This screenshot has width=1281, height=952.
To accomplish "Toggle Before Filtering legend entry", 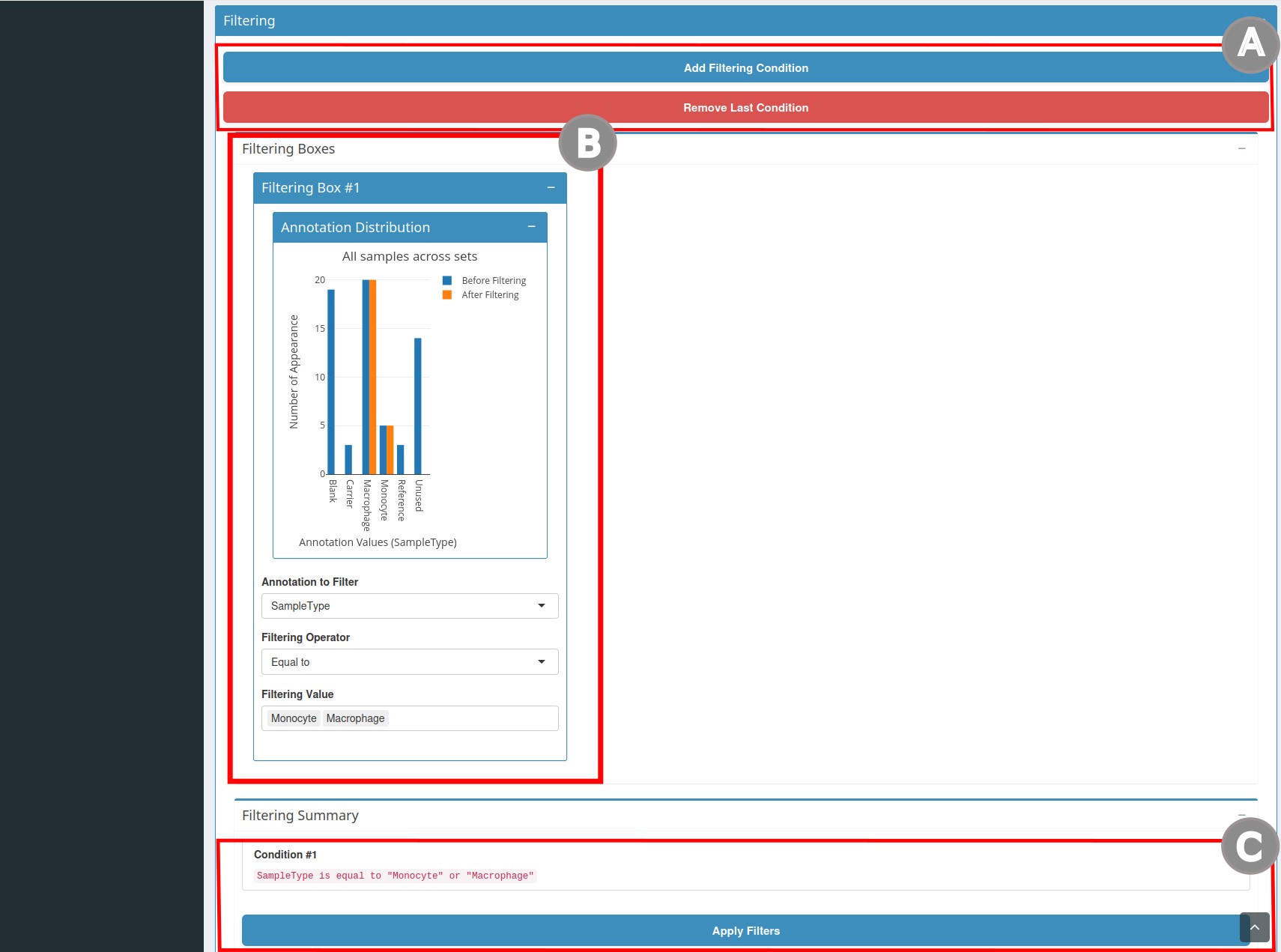I will [x=485, y=280].
